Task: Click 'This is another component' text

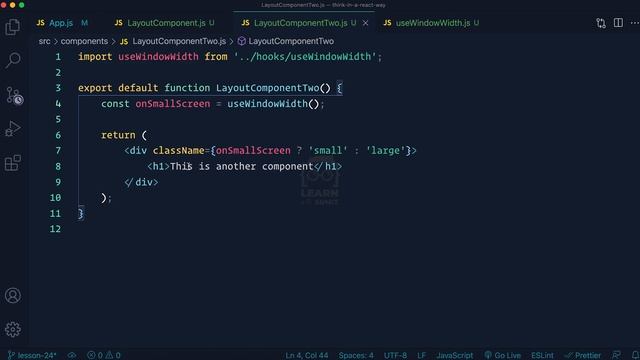Action: [x=242, y=167]
